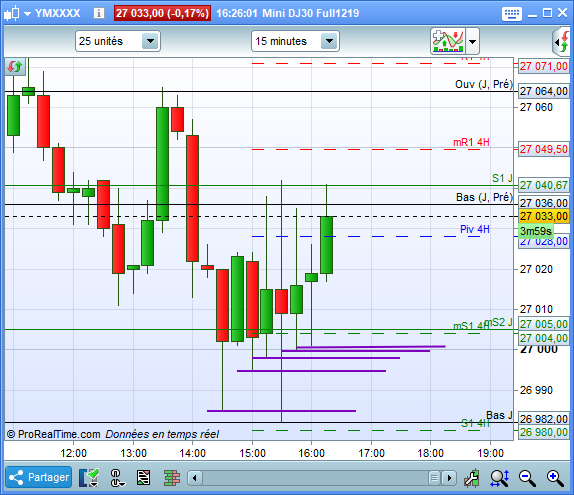Expand the arrow next to indicator icon

coord(473,41)
